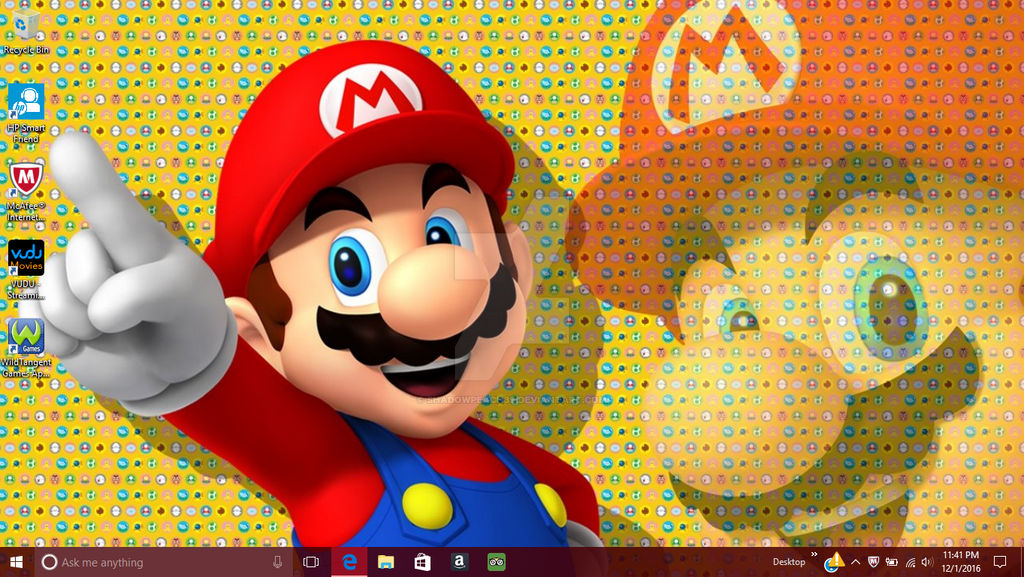Click the battery power tray icon
Viewport: 1024px width, 577px height.
pyautogui.click(x=892, y=562)
